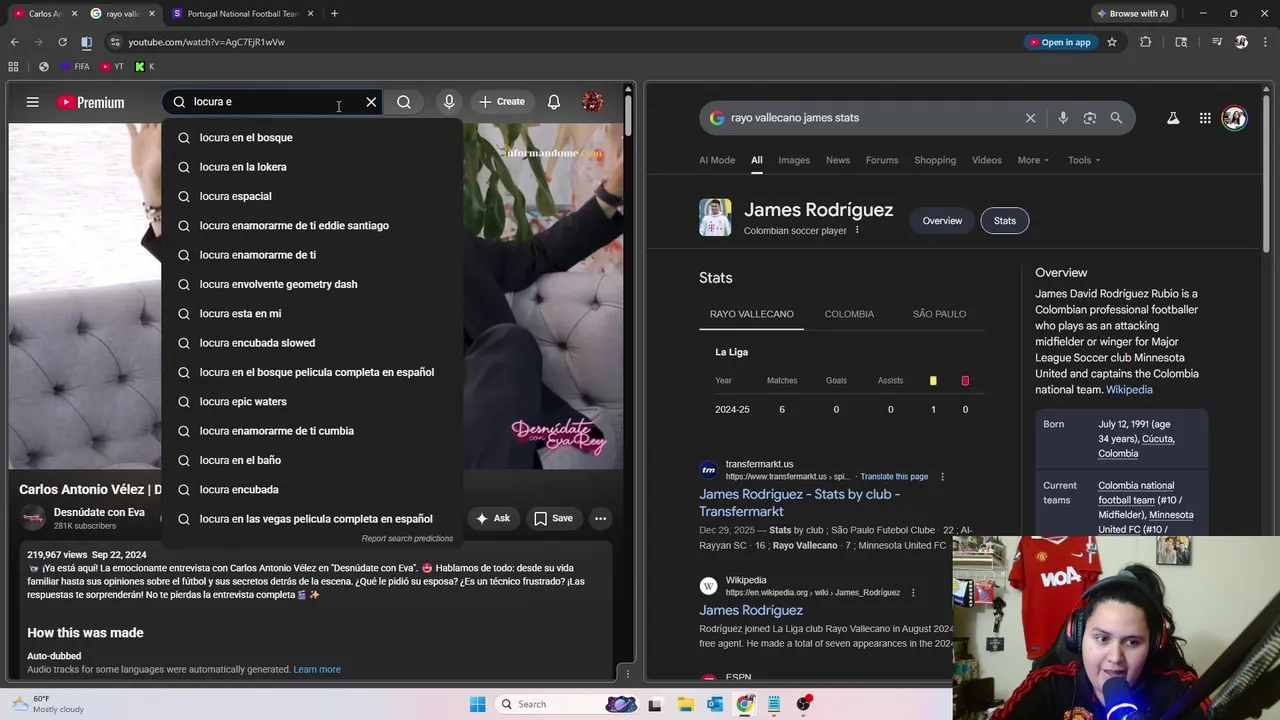Click the Ask button under the video
The height and width of the screenshot is (720, 1280).
pyautogui.click(x=492, y=518)
